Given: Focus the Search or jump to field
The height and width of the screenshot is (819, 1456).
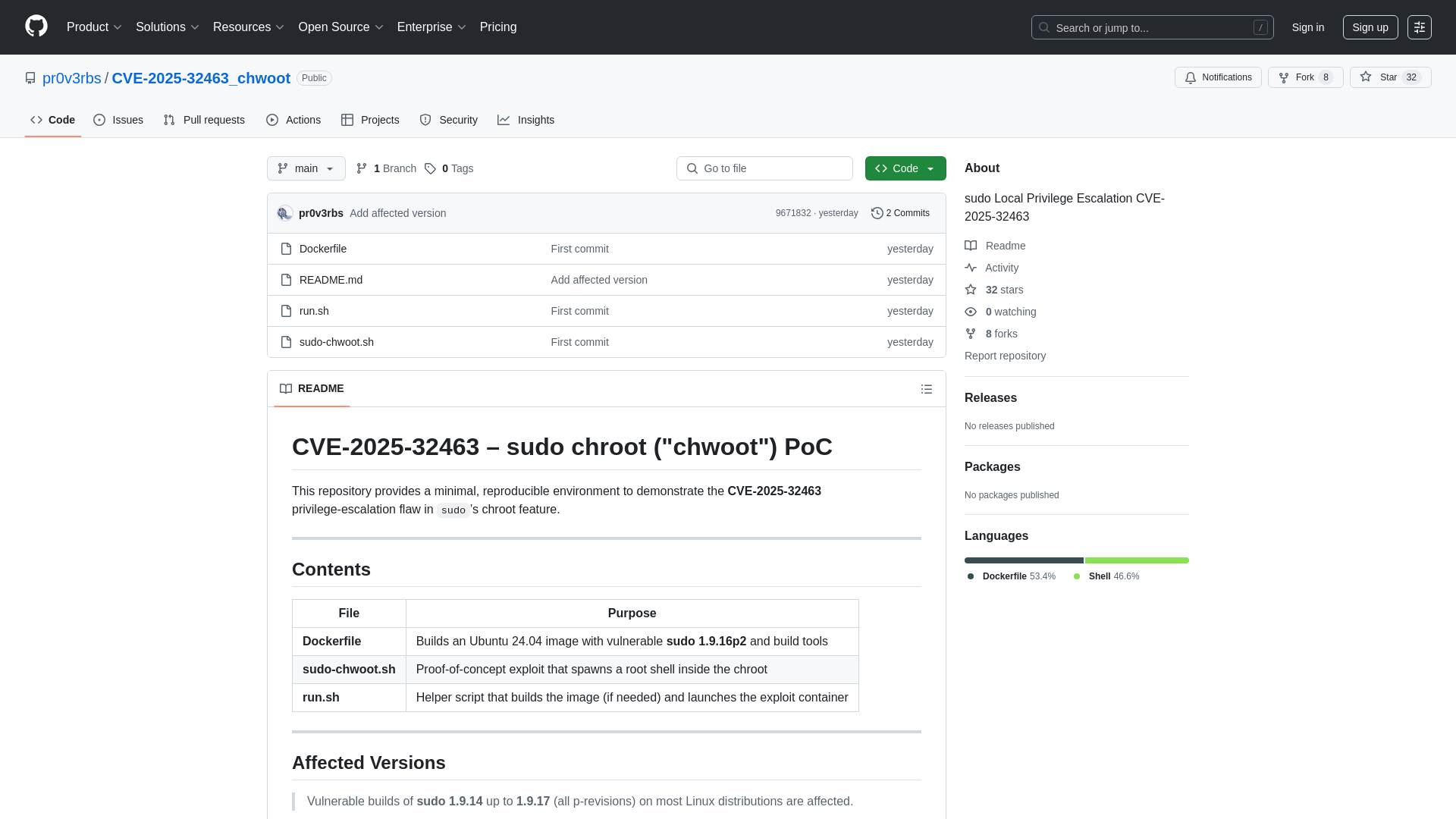Looking at the screenshot, I should (x=1152, y=27).
